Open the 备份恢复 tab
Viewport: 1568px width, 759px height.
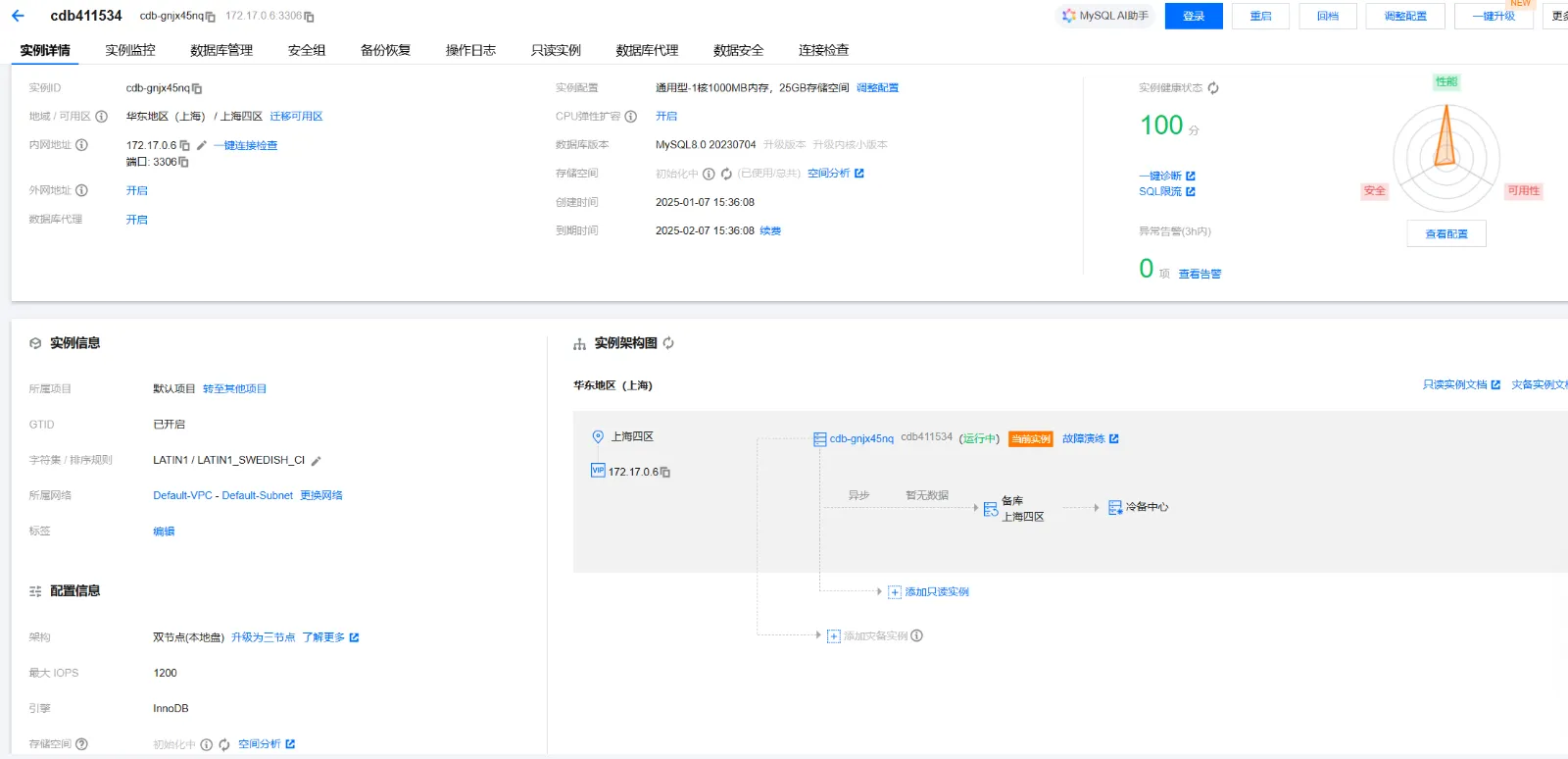click(x=385, y=50)
